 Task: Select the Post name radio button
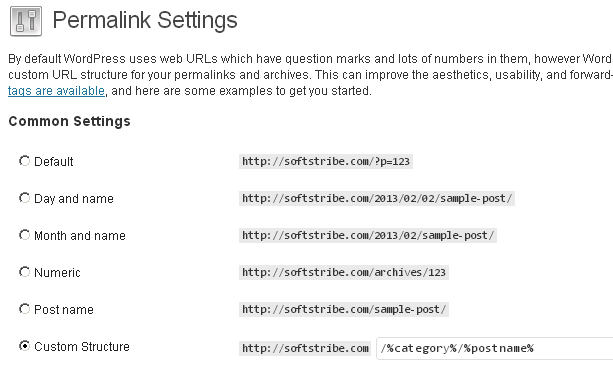pyautogui.click(x=24, y=309)
